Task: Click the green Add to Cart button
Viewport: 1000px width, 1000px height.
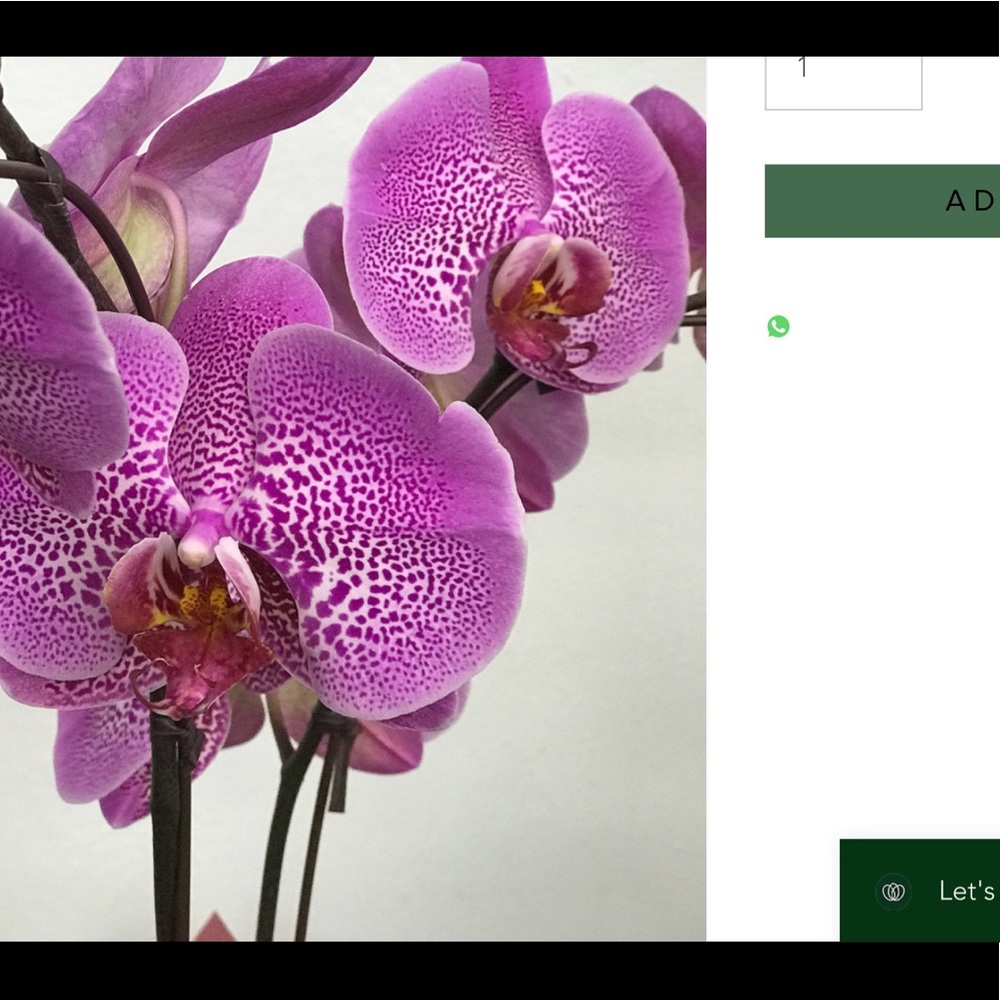Action: 882,201
